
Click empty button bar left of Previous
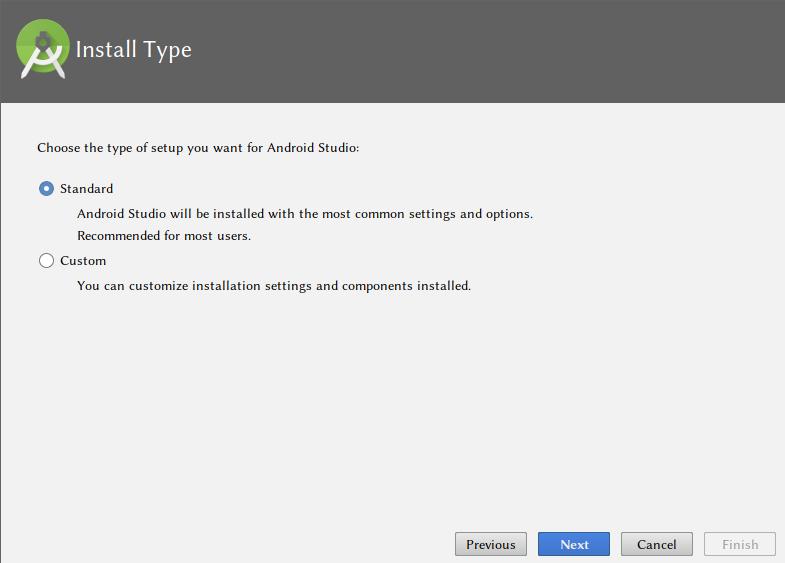click(220, 544)
